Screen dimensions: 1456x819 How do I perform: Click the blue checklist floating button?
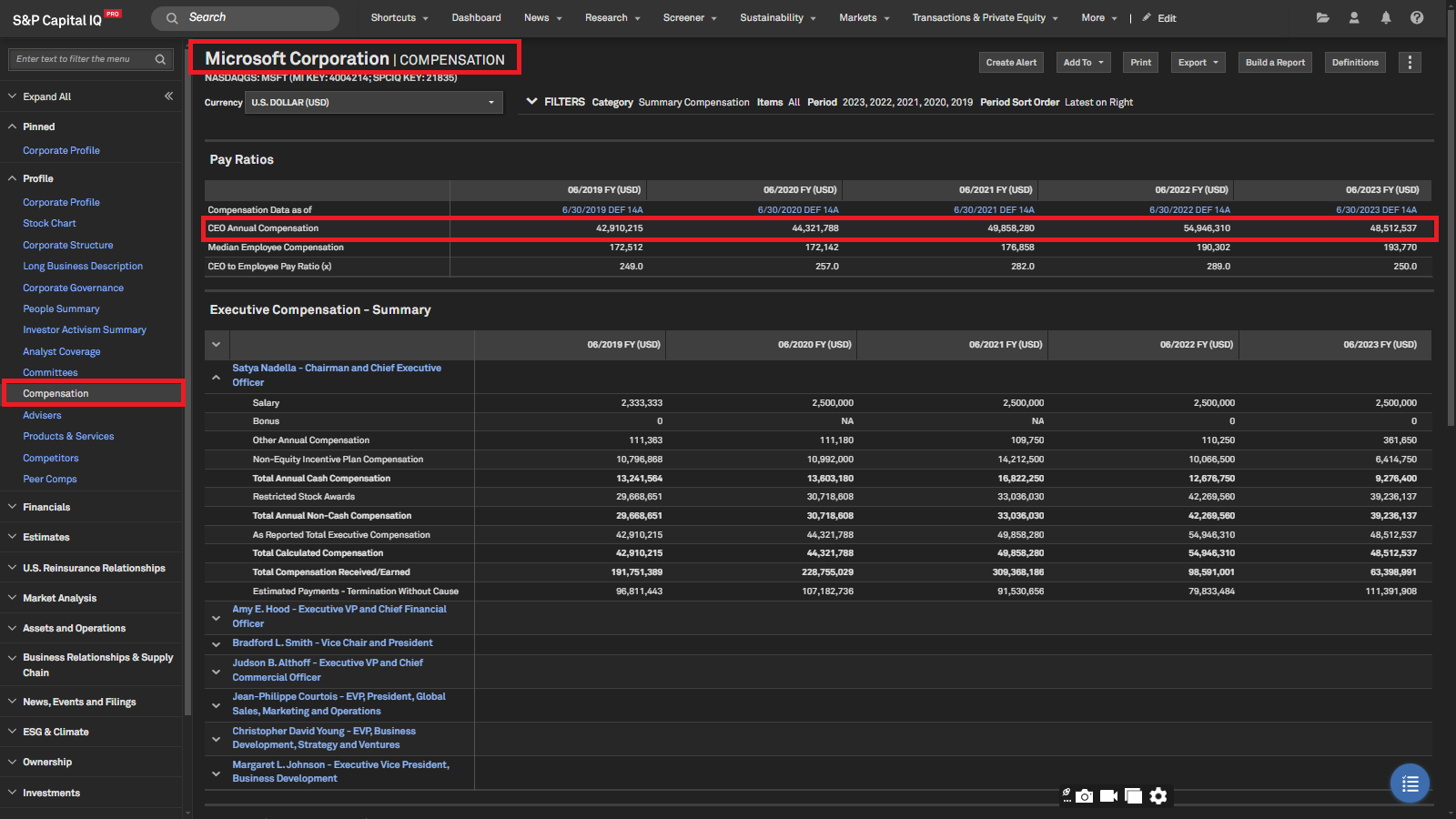pos(1410,784)
